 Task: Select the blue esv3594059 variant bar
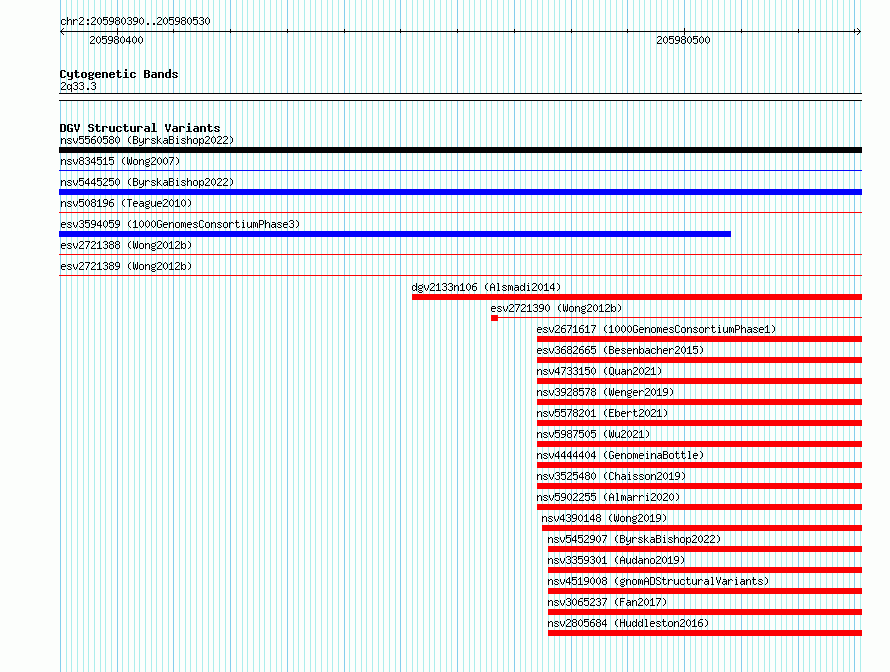(x=395, y=234)
